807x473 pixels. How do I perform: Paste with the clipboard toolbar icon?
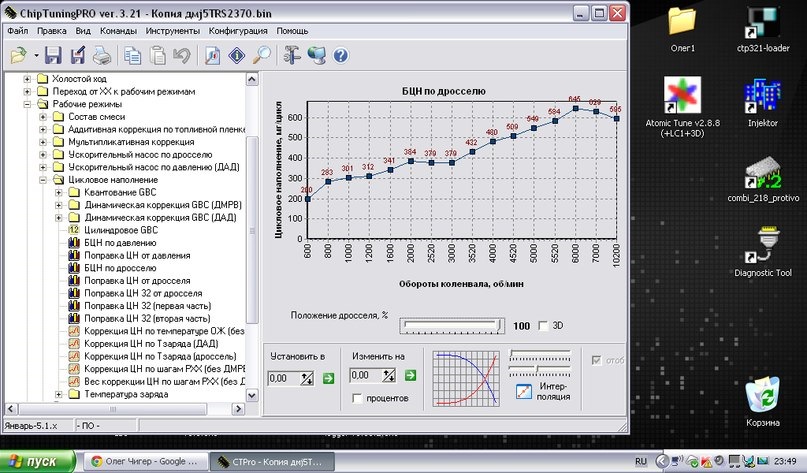tap(157, 55)
